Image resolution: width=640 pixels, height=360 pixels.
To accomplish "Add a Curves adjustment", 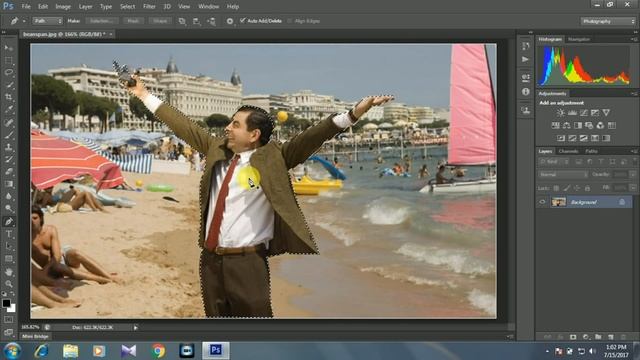I will tap(584, 113).
